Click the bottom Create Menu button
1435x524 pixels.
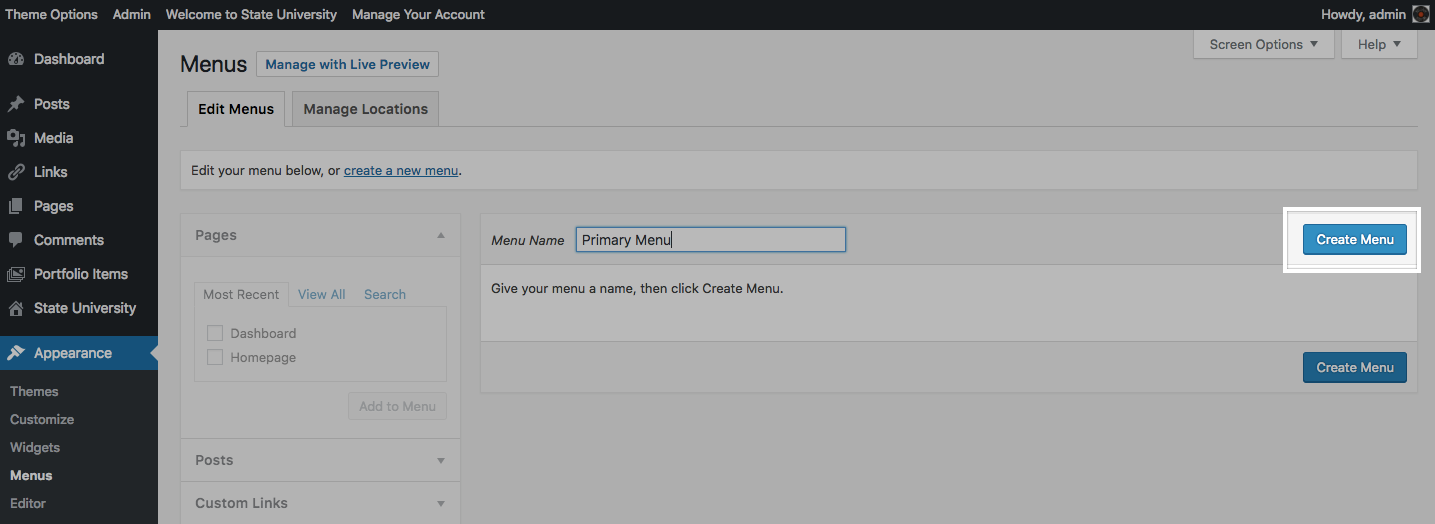coord(1355,367)
